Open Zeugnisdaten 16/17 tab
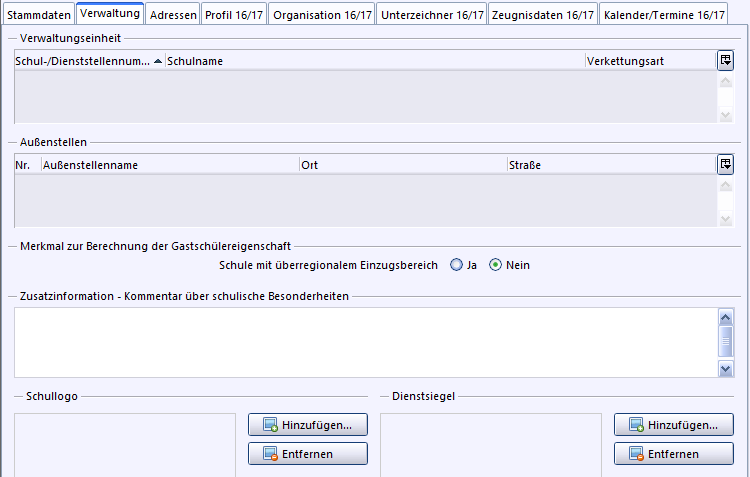 (543, 15)
